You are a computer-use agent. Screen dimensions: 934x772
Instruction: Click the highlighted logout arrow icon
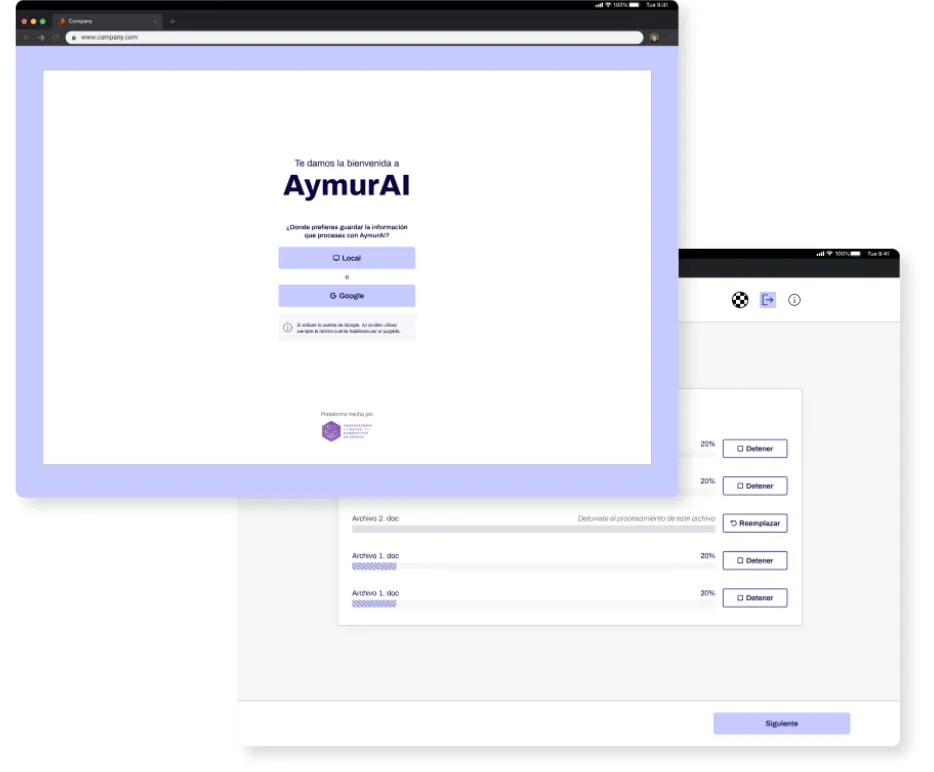pyautogui.click(x=768, y=300)
